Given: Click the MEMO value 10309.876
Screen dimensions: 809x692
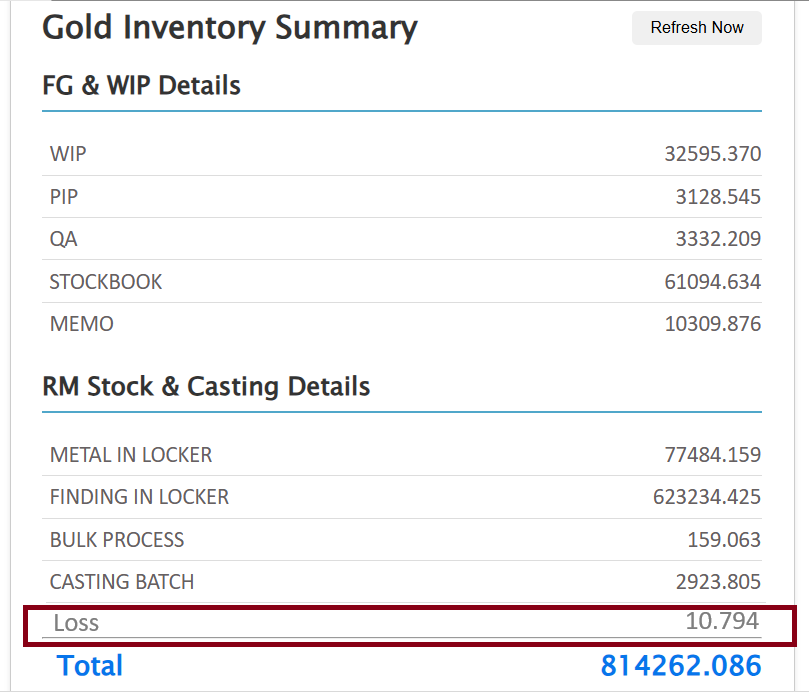Looking at the screenshot, I should coord(712,324).
